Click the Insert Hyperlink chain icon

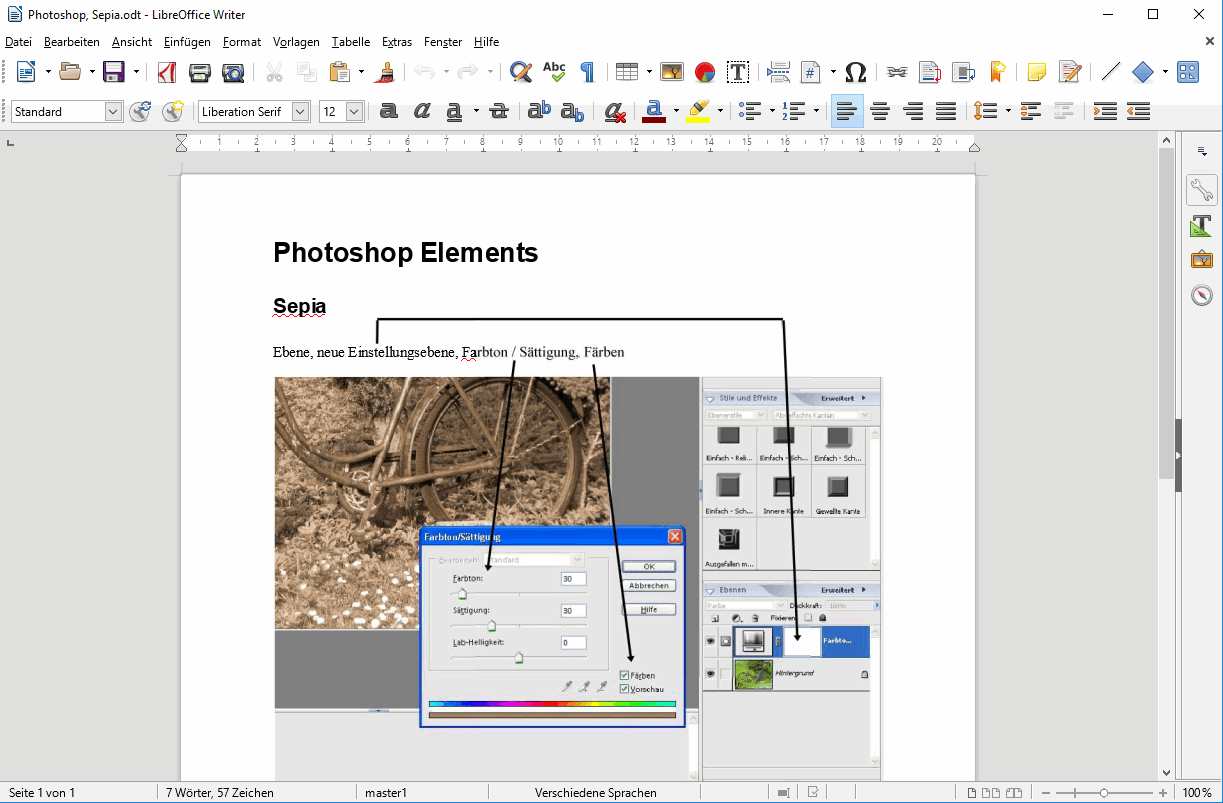[x=897, y=72]
